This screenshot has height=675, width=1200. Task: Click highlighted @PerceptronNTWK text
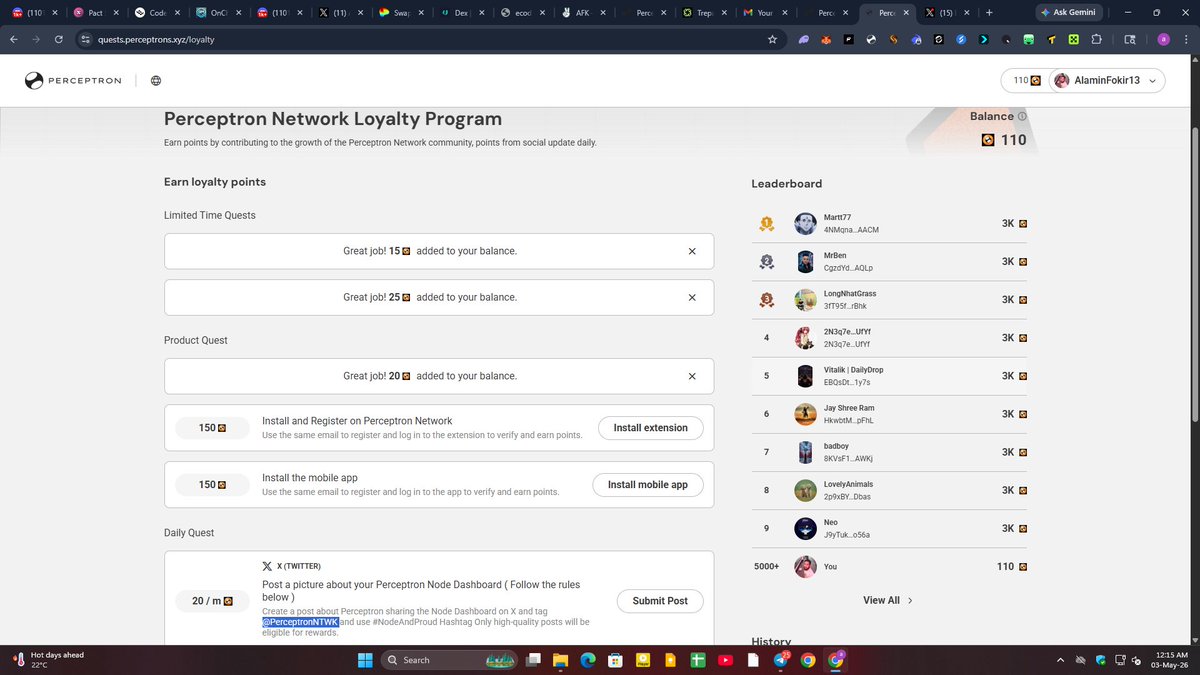tap(300, 622)
